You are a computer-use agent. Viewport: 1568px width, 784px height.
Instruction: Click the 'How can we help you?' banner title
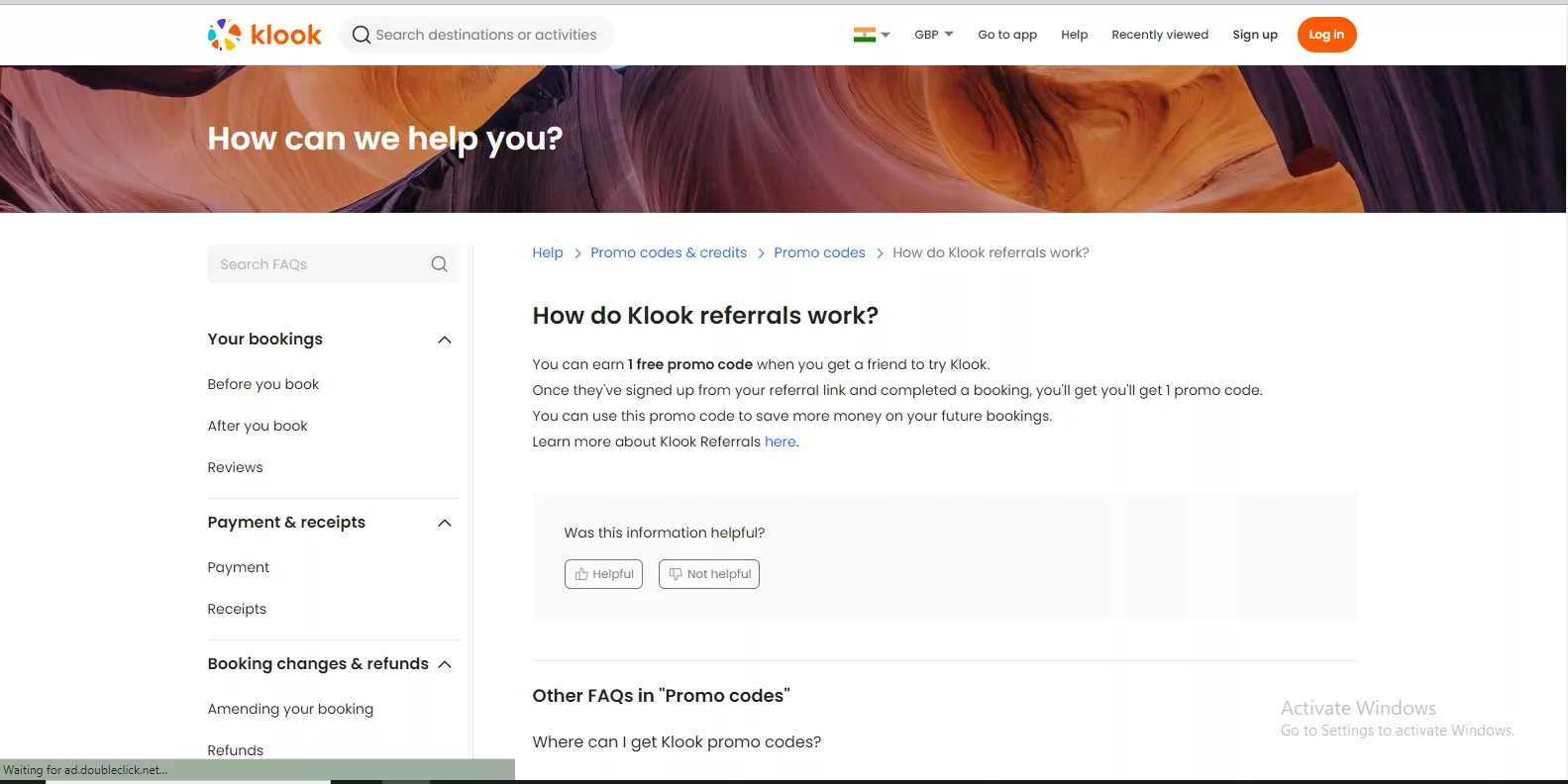click(385, 139)
